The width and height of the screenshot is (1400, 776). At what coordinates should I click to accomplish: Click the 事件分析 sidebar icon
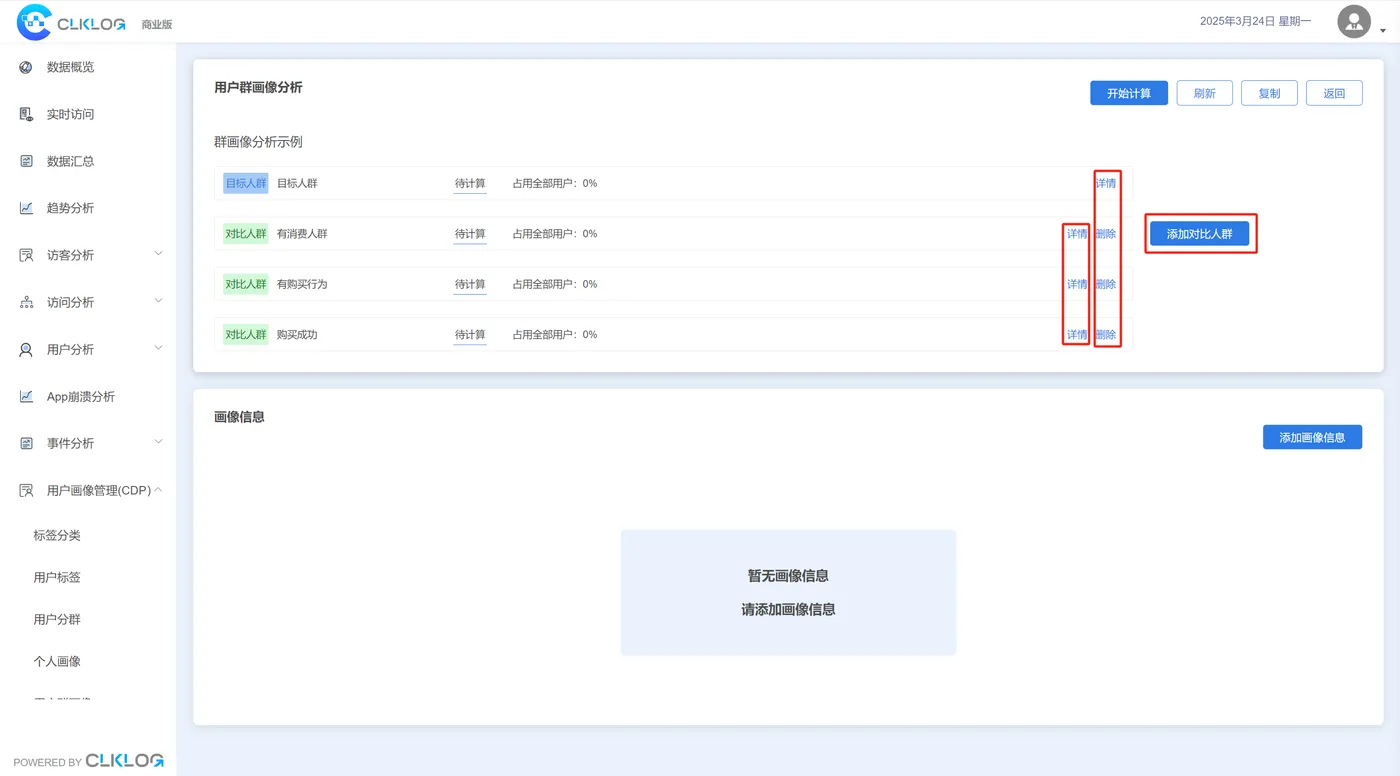tap(26, 443)
